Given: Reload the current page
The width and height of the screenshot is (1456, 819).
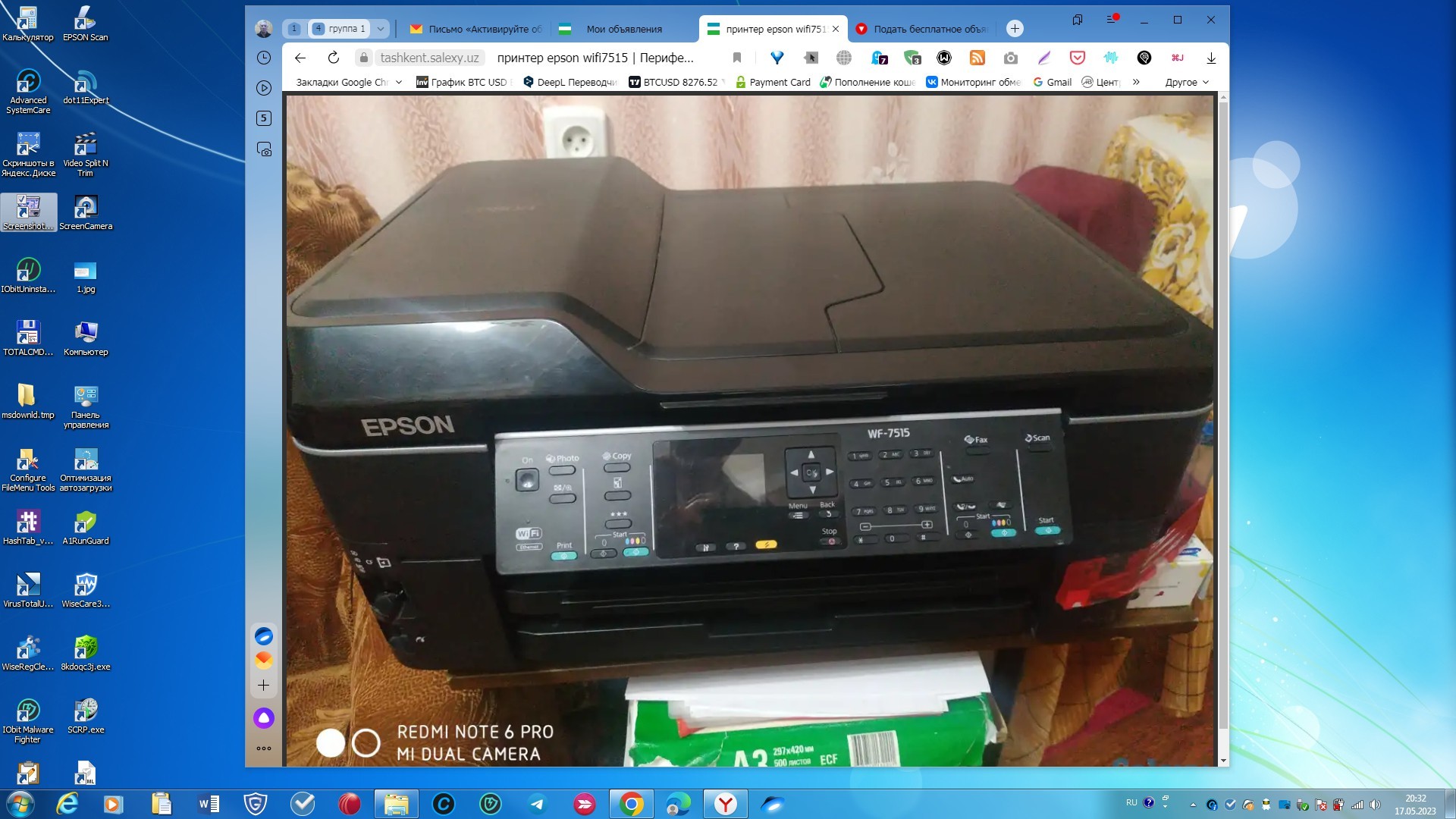Looking at the screenshot, I should (x=334, y=58).
